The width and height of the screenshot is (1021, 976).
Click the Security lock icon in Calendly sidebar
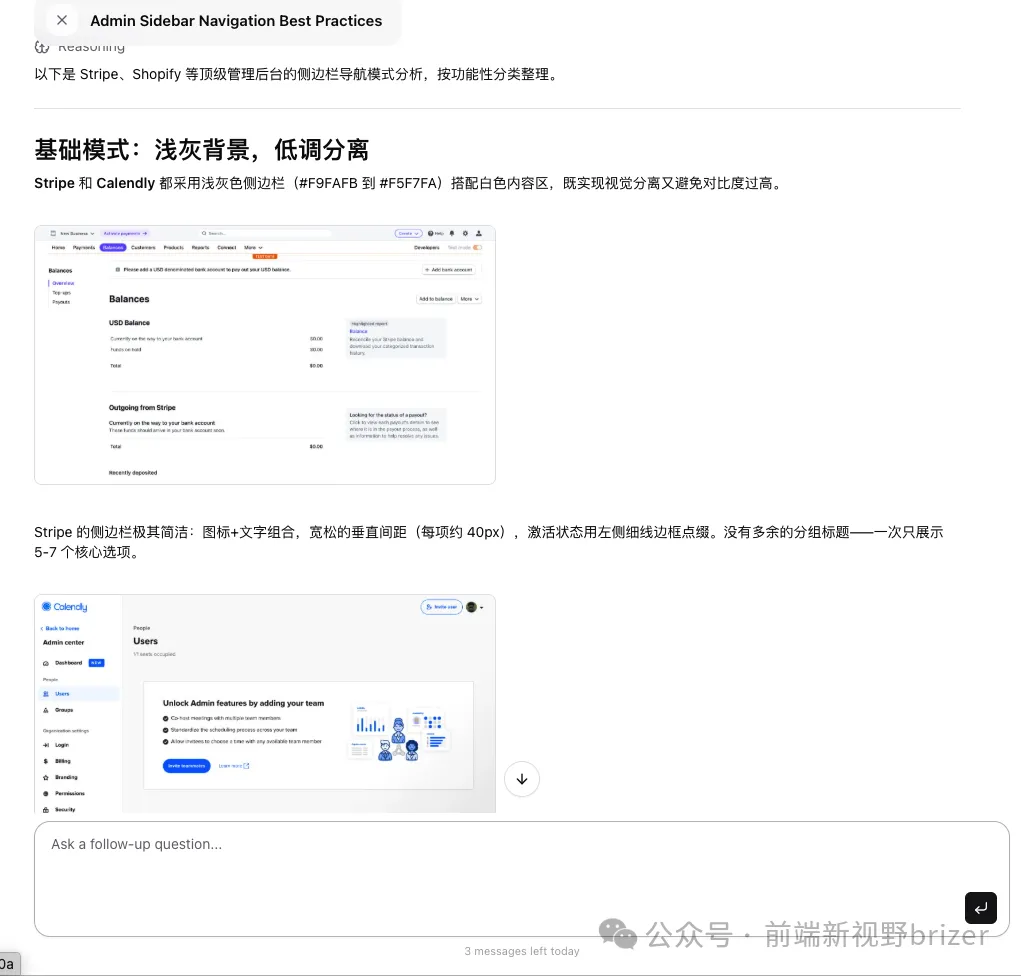click(47, 809)
